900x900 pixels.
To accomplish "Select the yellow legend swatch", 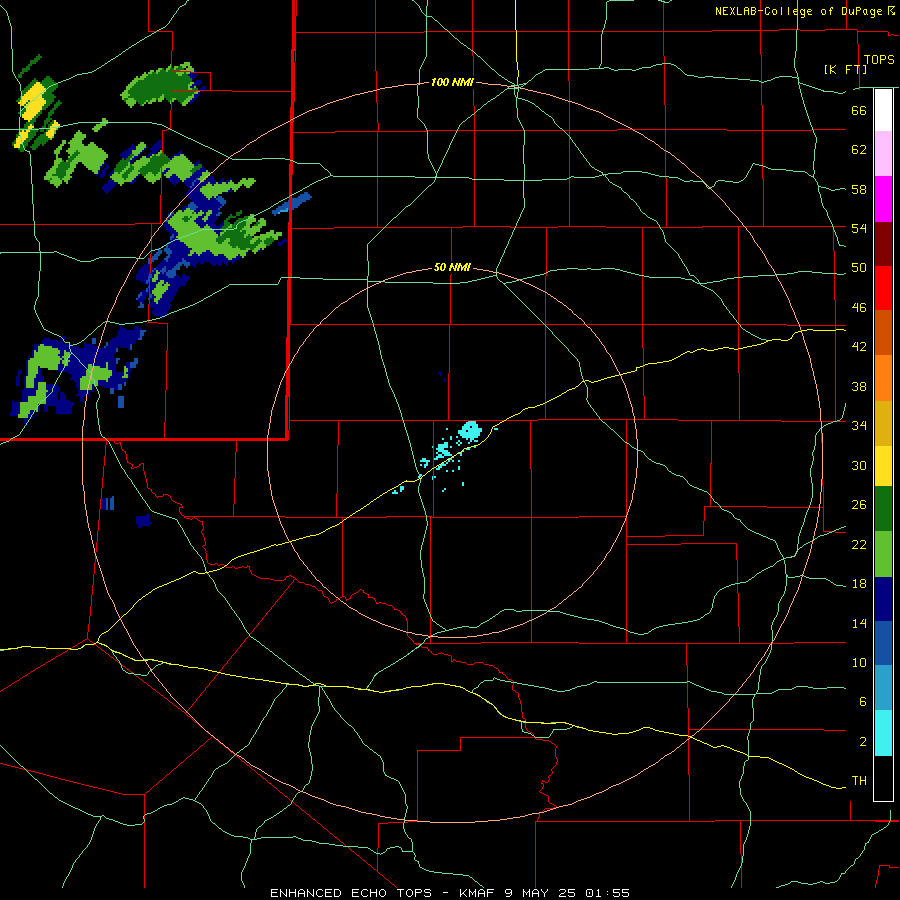I will 883,465.
